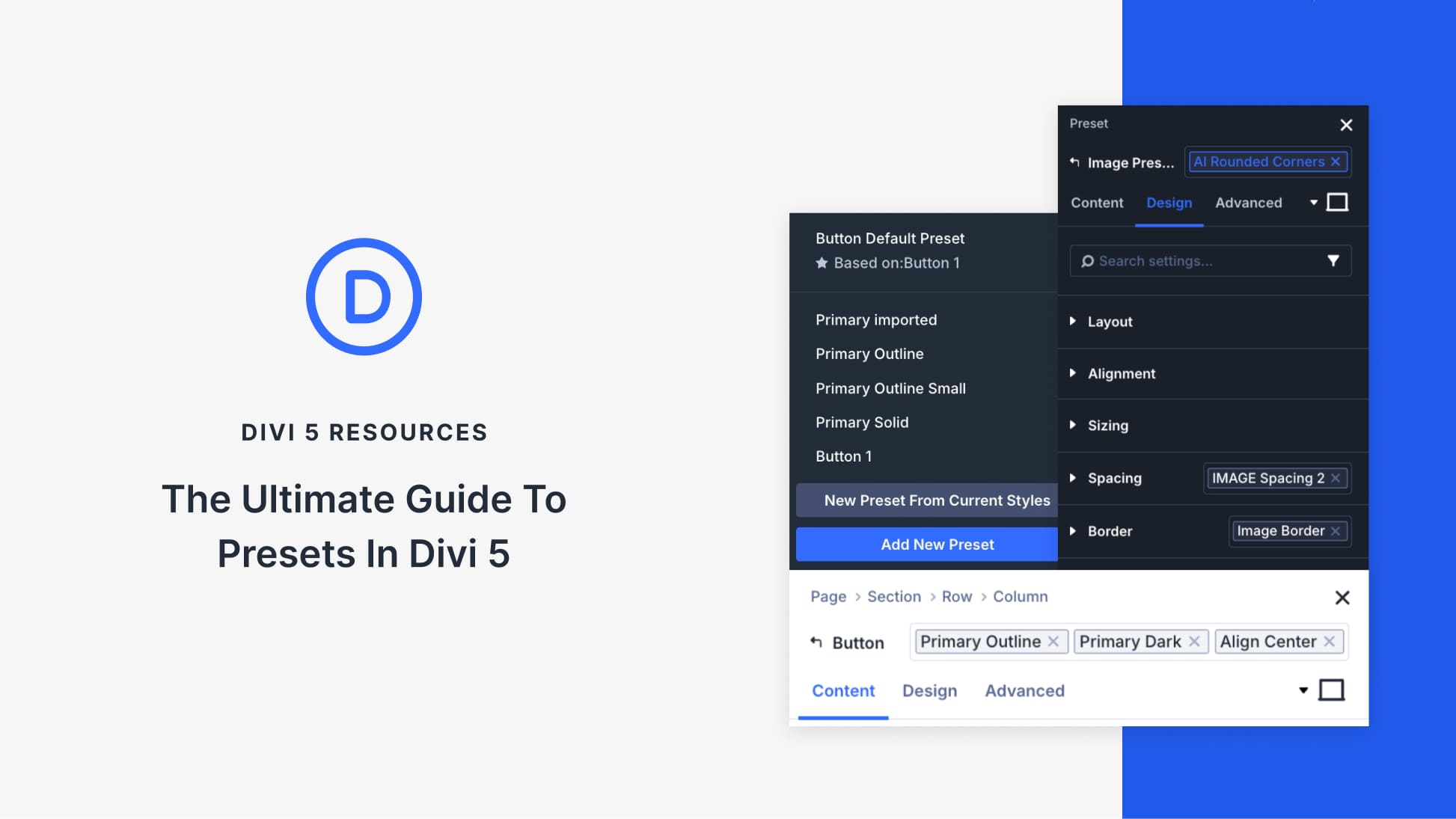This screenshot has width=1456, height=819.
Task: Open the Design tab in the Button settings panel
Action: [x=929, y=690]
